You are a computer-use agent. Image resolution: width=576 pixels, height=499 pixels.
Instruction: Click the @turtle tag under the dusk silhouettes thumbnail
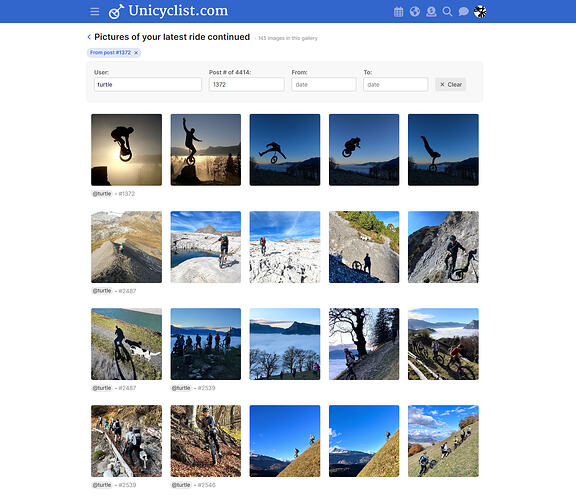[181, 388]
